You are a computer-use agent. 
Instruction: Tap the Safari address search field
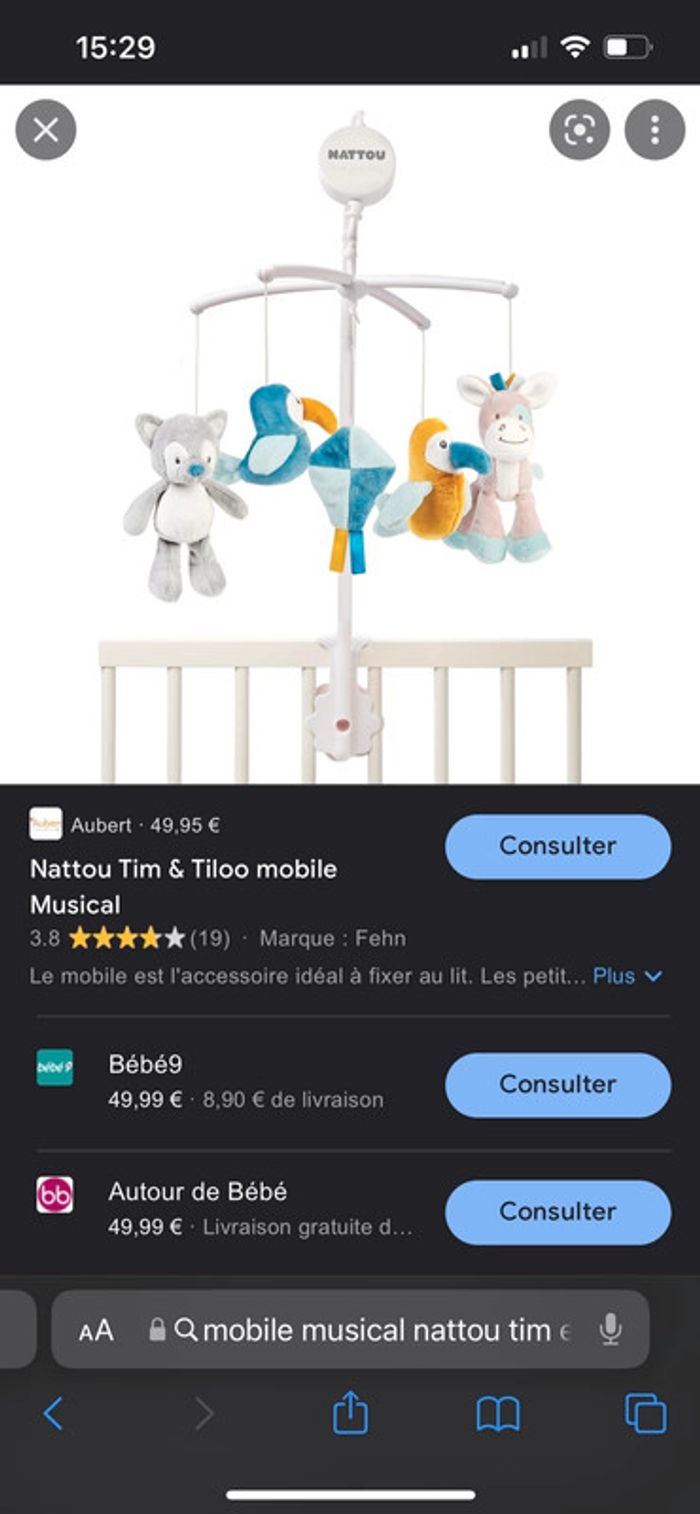pyautogui.click(x=350, y=1329)
